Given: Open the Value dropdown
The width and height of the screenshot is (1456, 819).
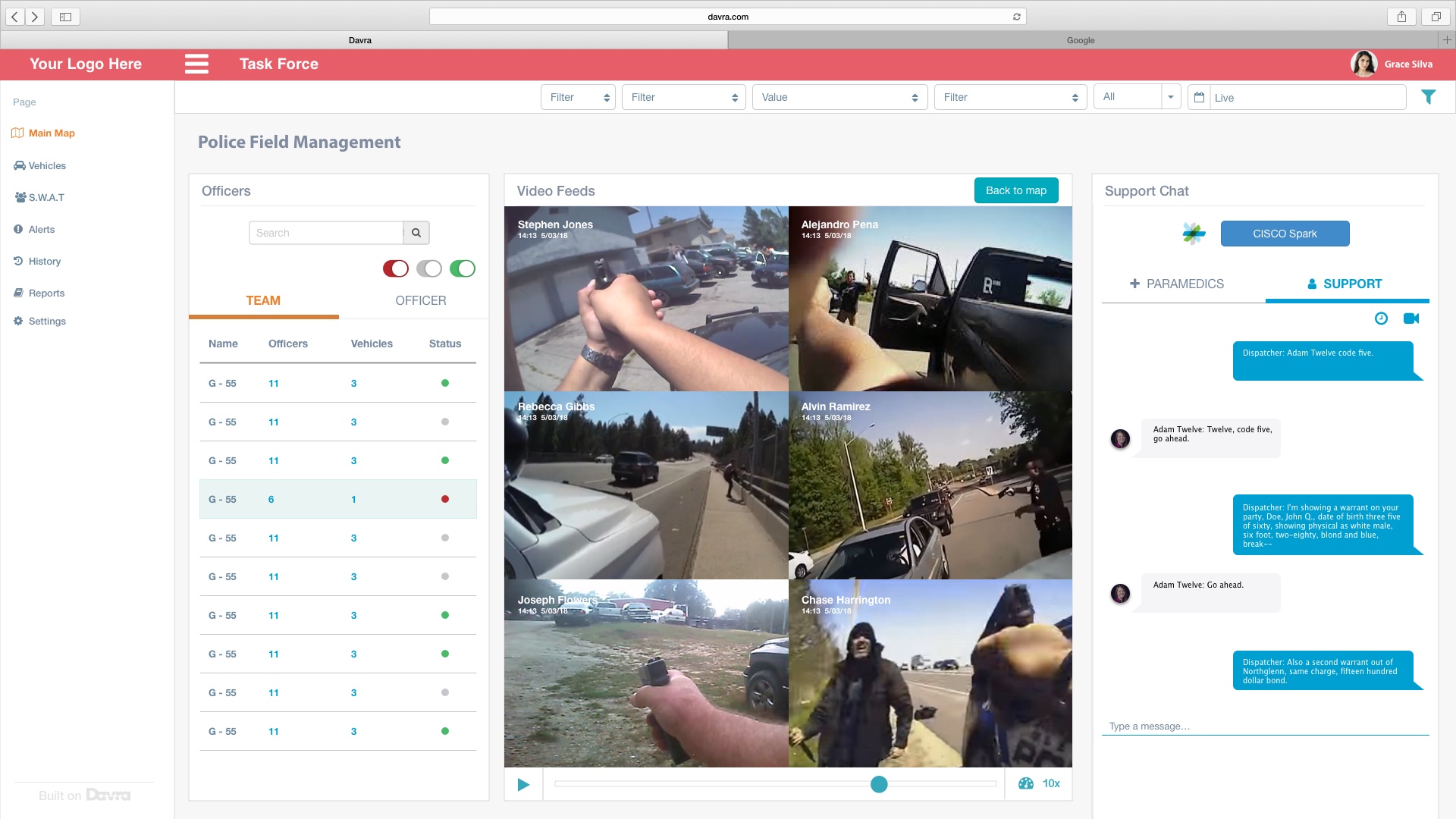Looking at the screenshot, I should pos(839,97).
